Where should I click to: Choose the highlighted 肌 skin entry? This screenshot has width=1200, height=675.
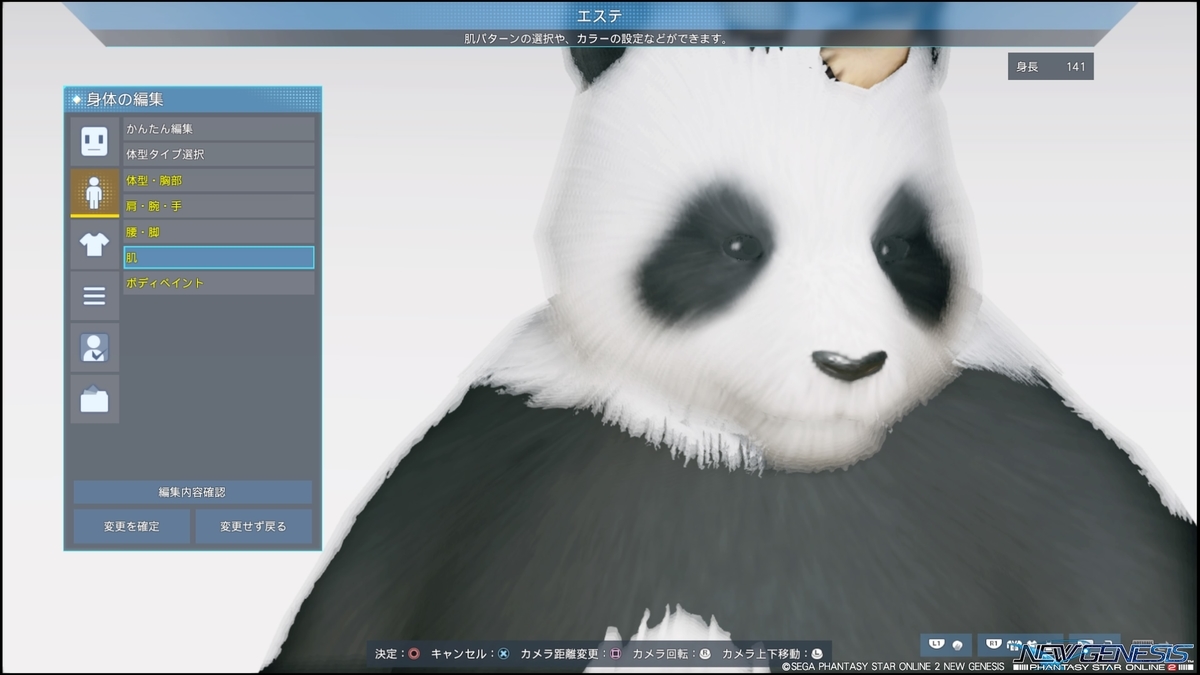point(219,257)
